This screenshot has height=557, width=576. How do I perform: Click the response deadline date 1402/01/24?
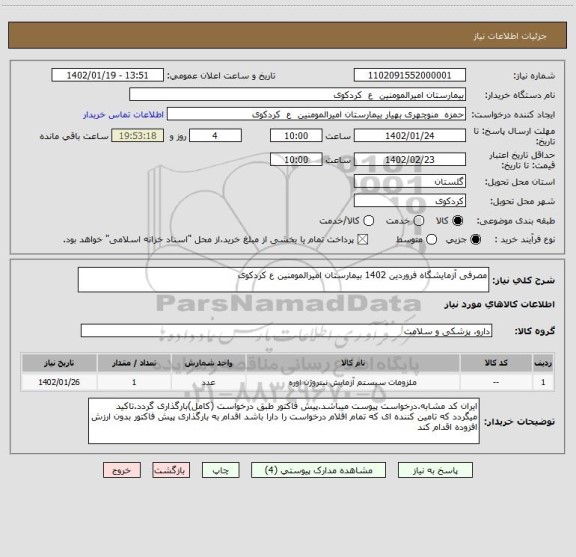(410, 136)
